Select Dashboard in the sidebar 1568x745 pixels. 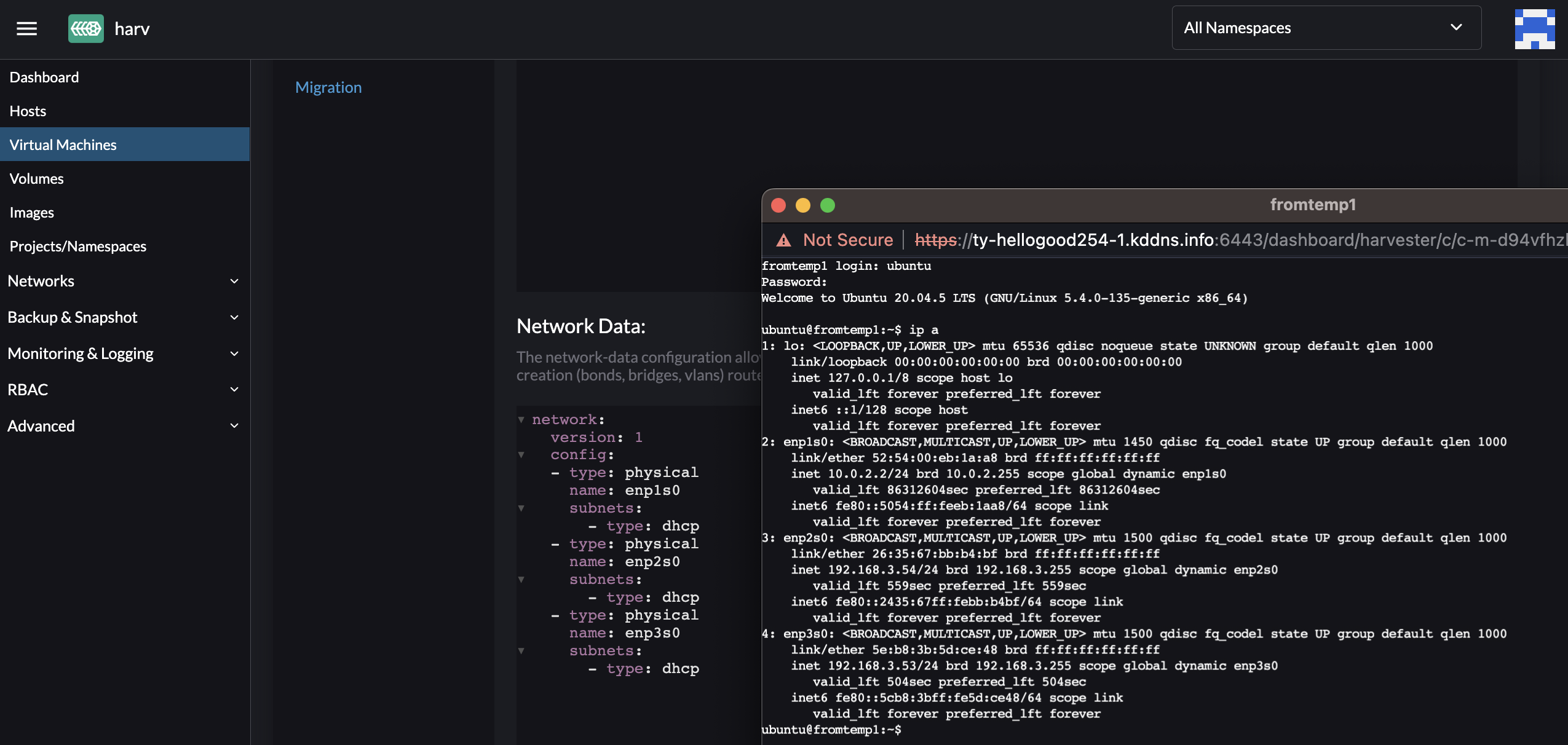click(x=44, y=77)
